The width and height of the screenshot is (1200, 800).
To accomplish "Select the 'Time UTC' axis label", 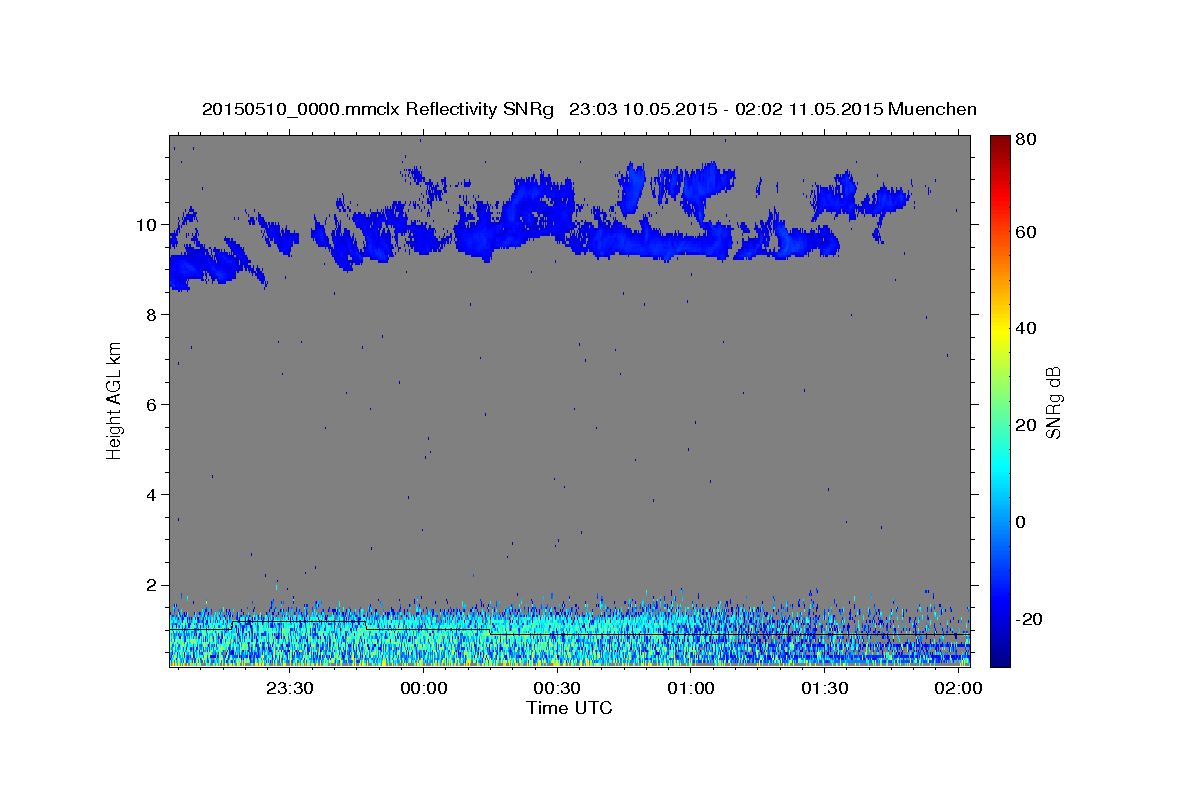I will tap(569, 708).
